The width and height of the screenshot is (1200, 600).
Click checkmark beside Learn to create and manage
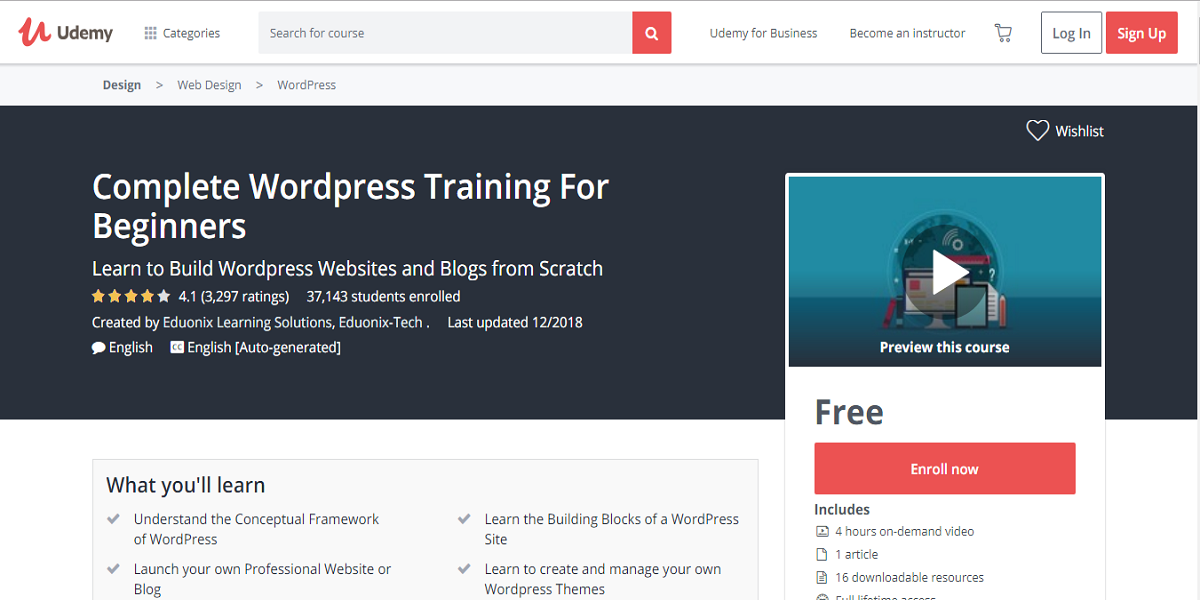pos(464,569)
